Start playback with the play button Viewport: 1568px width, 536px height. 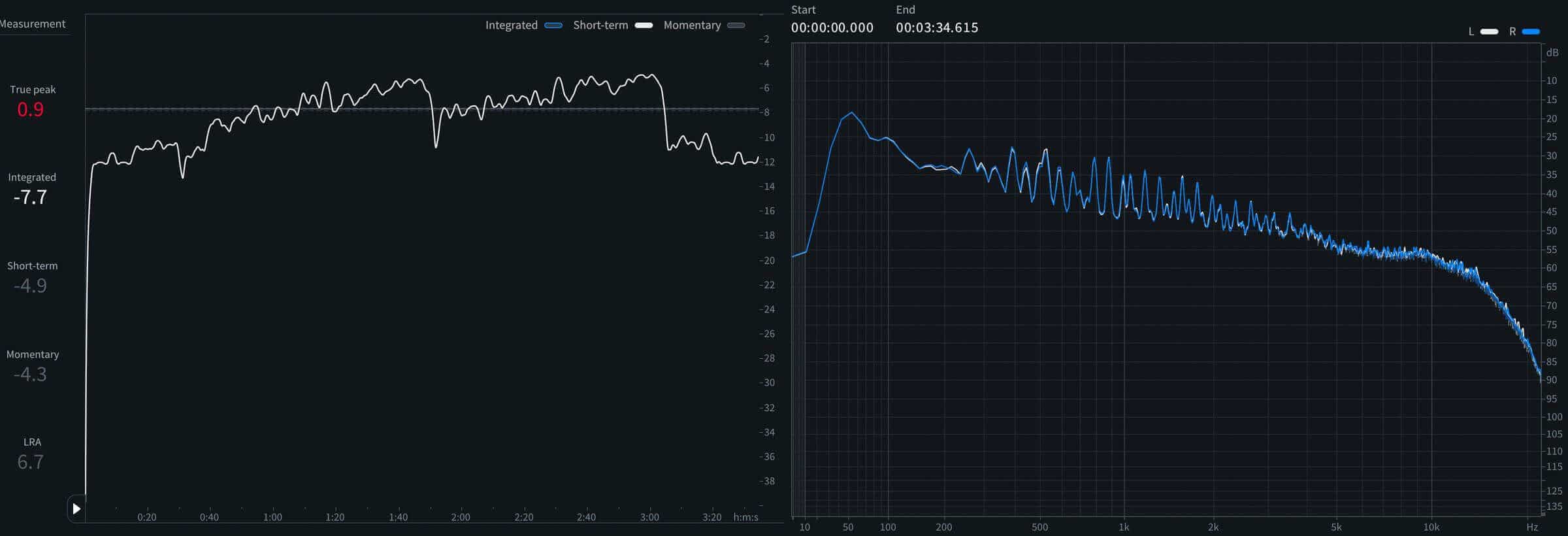(76, 509)
